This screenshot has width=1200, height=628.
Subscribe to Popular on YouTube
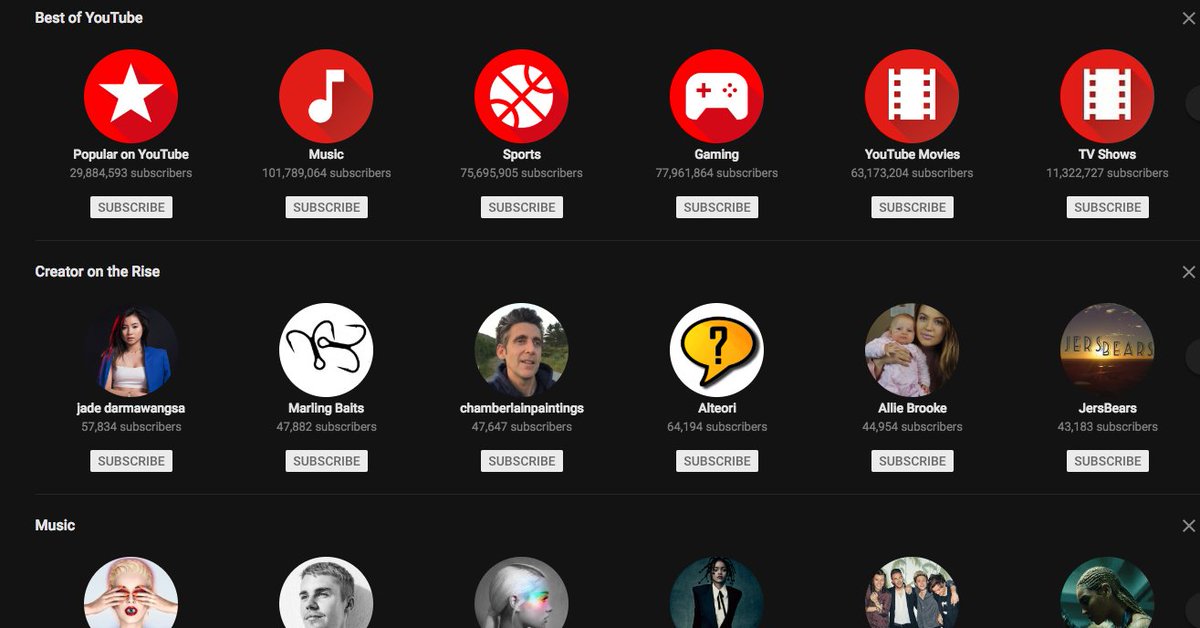(131, 207)
